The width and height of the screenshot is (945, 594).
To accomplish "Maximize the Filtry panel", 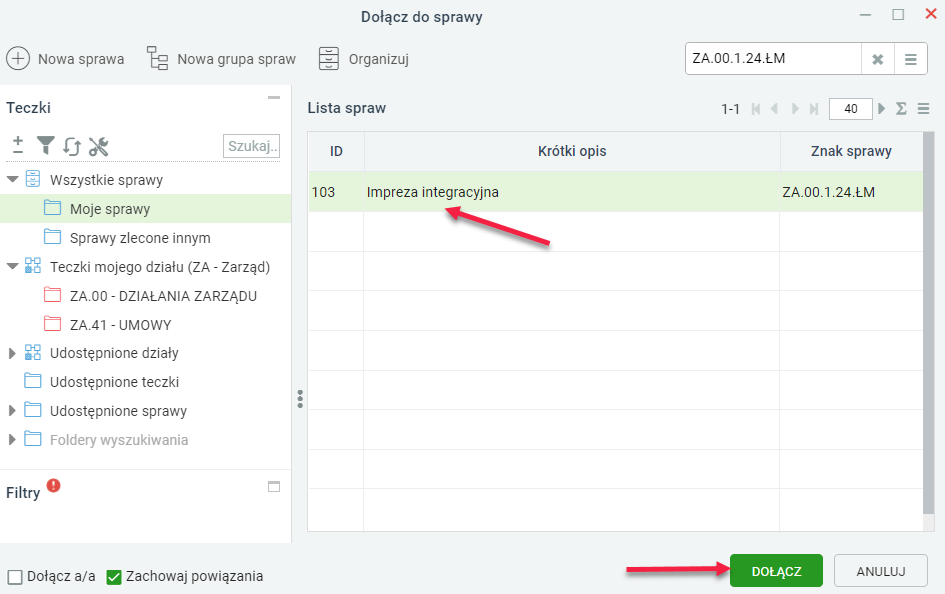I will [274, 487].
